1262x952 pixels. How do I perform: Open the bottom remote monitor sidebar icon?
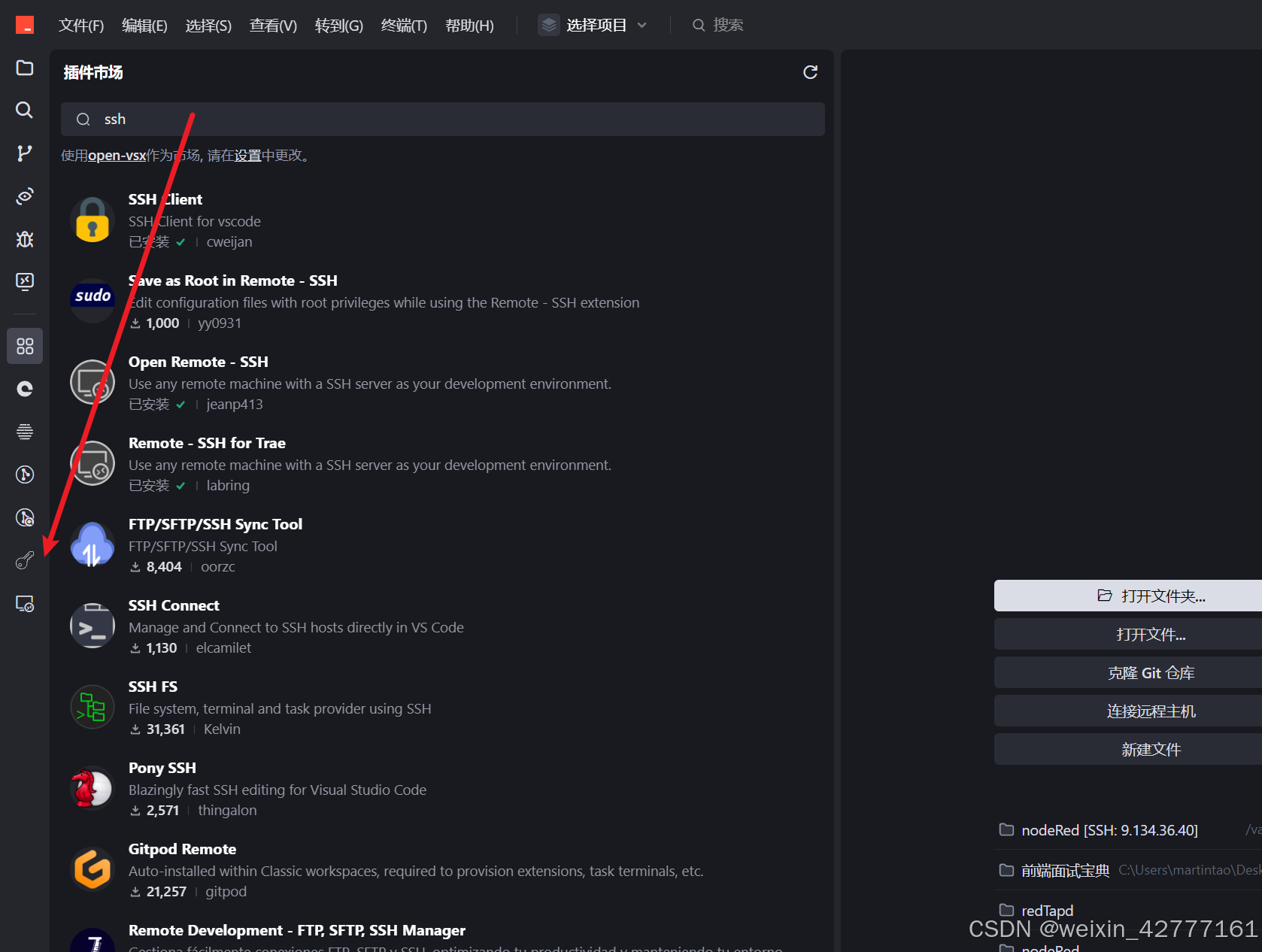pyautogui.click(x=25, y=604)
